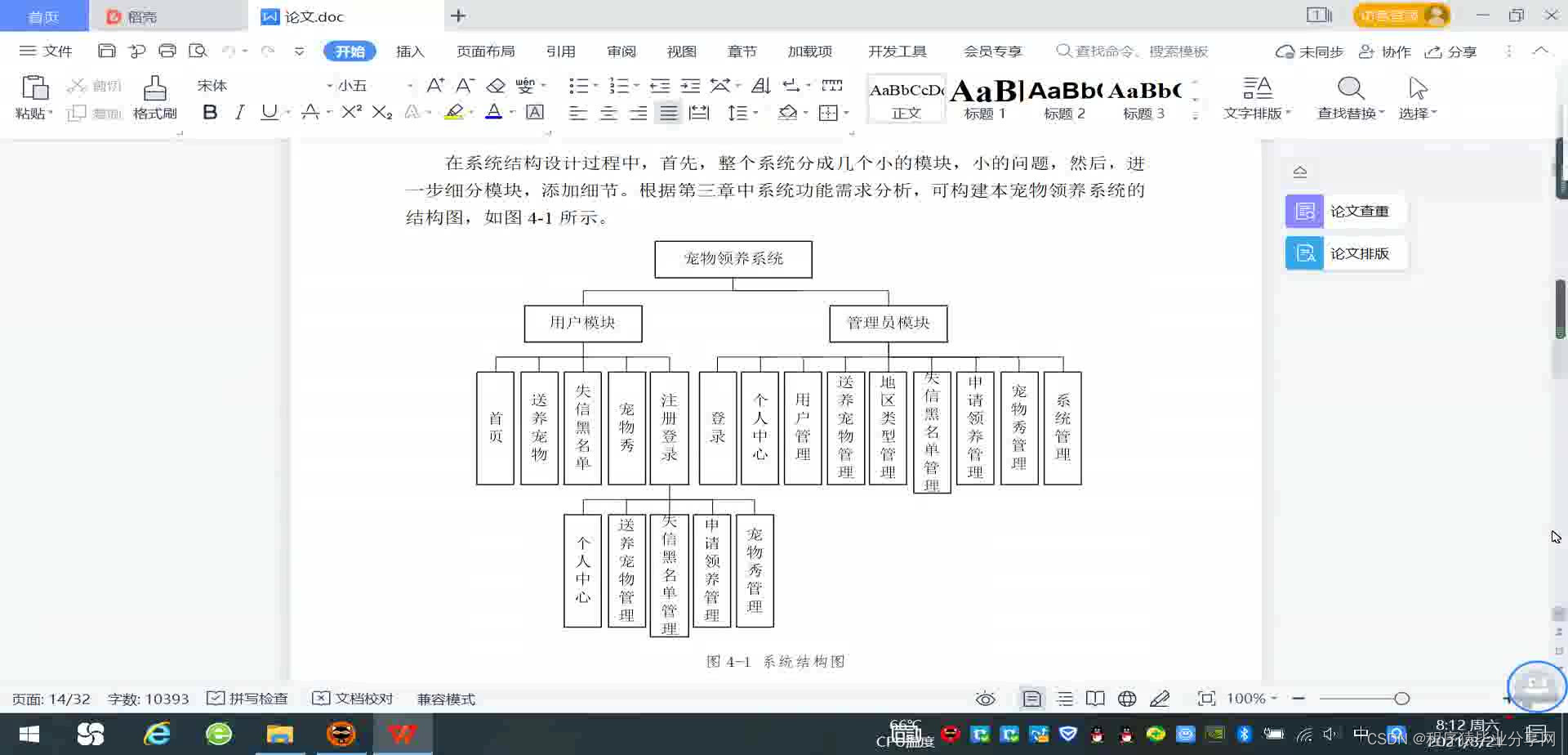Switch to web layout globe icon
Screen dimensions: 1568x755
coord(1127,699)
